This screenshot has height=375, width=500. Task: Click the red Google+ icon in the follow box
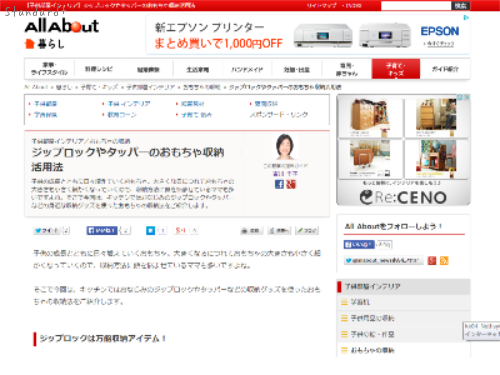tap(432, 260)
